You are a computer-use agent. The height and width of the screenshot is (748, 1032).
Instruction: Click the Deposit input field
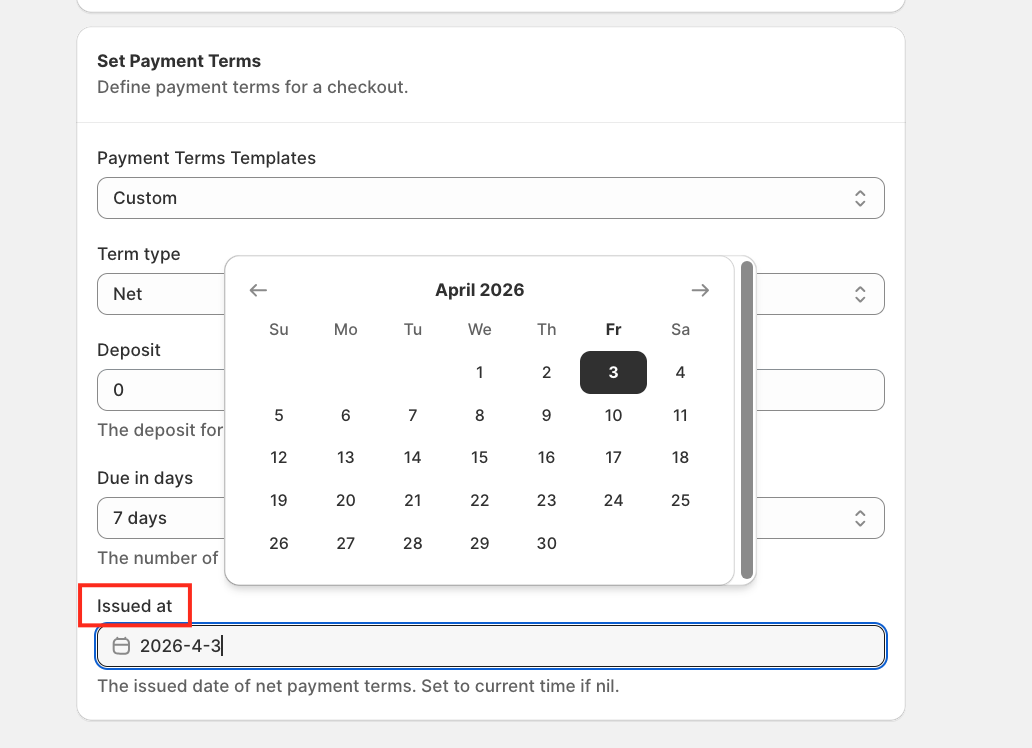point(160,390)
